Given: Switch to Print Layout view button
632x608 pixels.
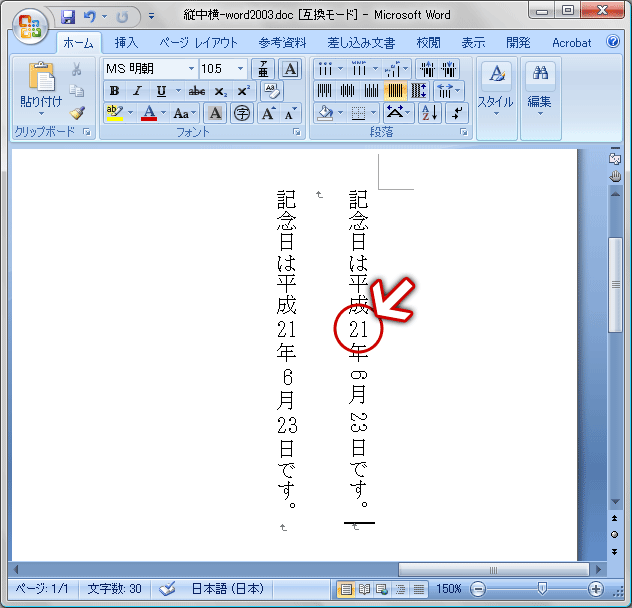Looking at the screenshot, I should point(346,589).
